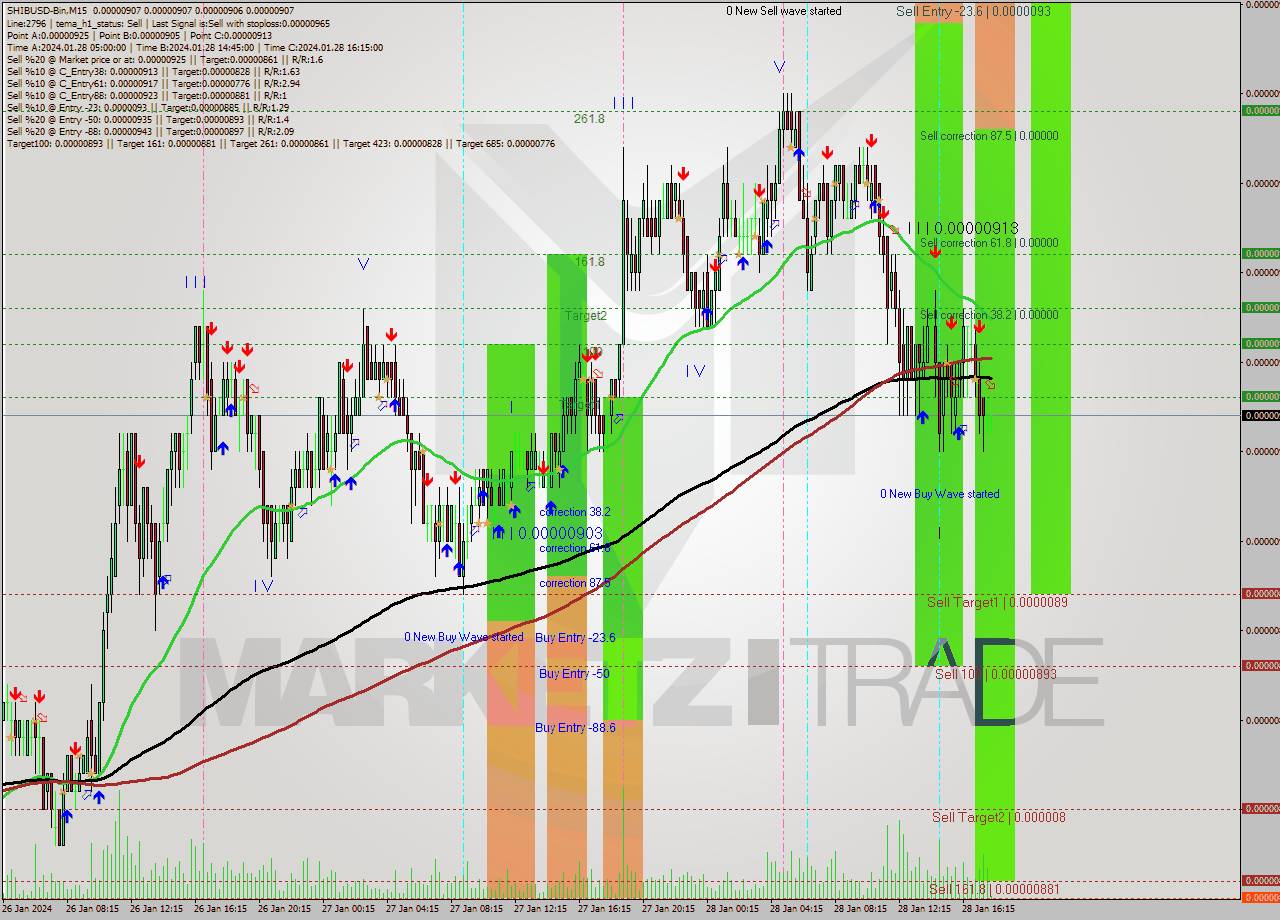Click the '26 Jan 2024' time axis label
The image size is (1280, 920).
pyautogui.click(x=28, y=909)
